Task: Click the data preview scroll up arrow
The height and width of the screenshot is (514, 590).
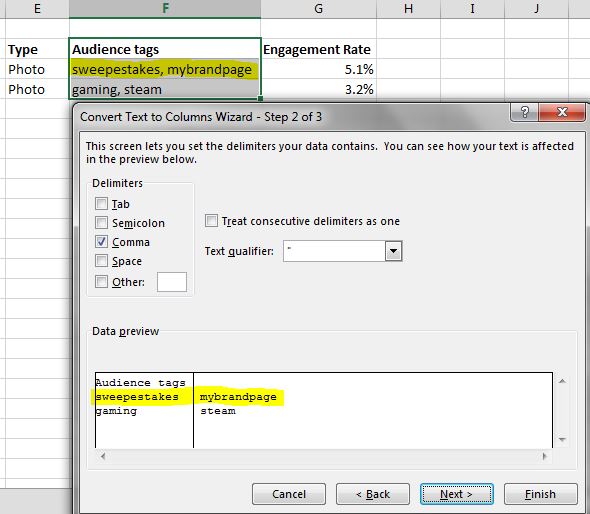Action: 563,381
